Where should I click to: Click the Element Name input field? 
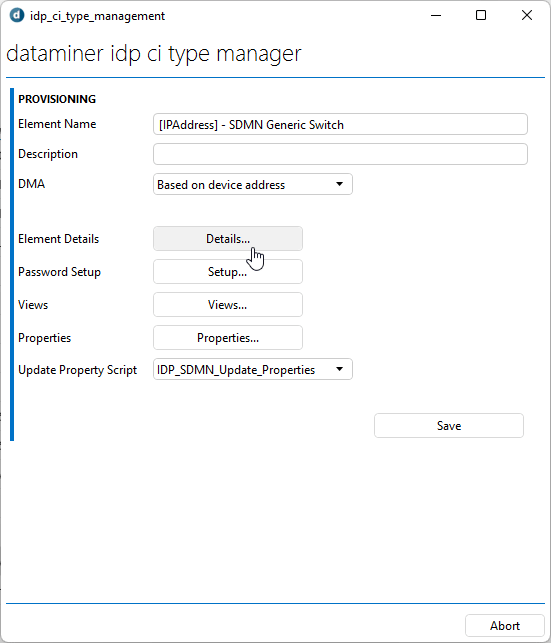[340, 124]
